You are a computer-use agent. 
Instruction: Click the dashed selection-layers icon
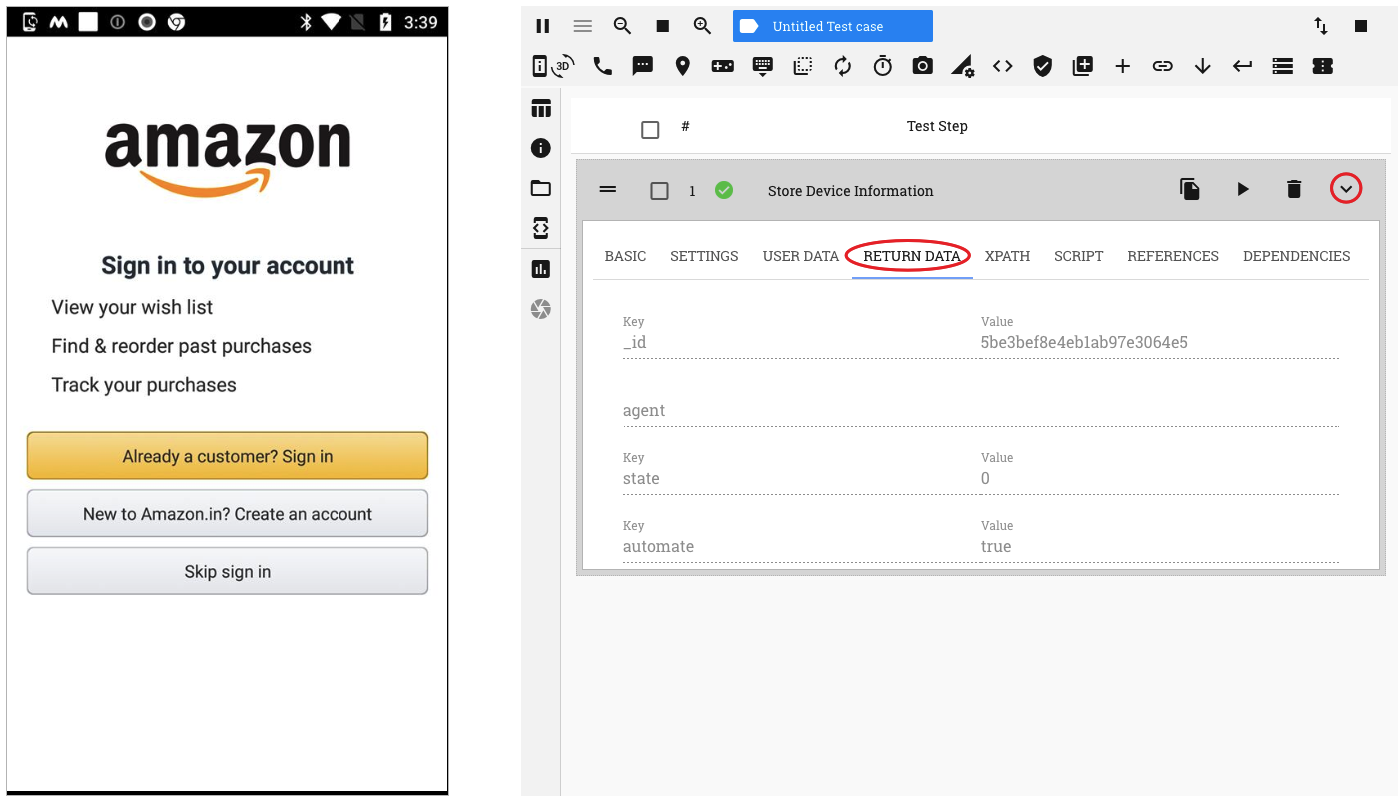[803, 66]
